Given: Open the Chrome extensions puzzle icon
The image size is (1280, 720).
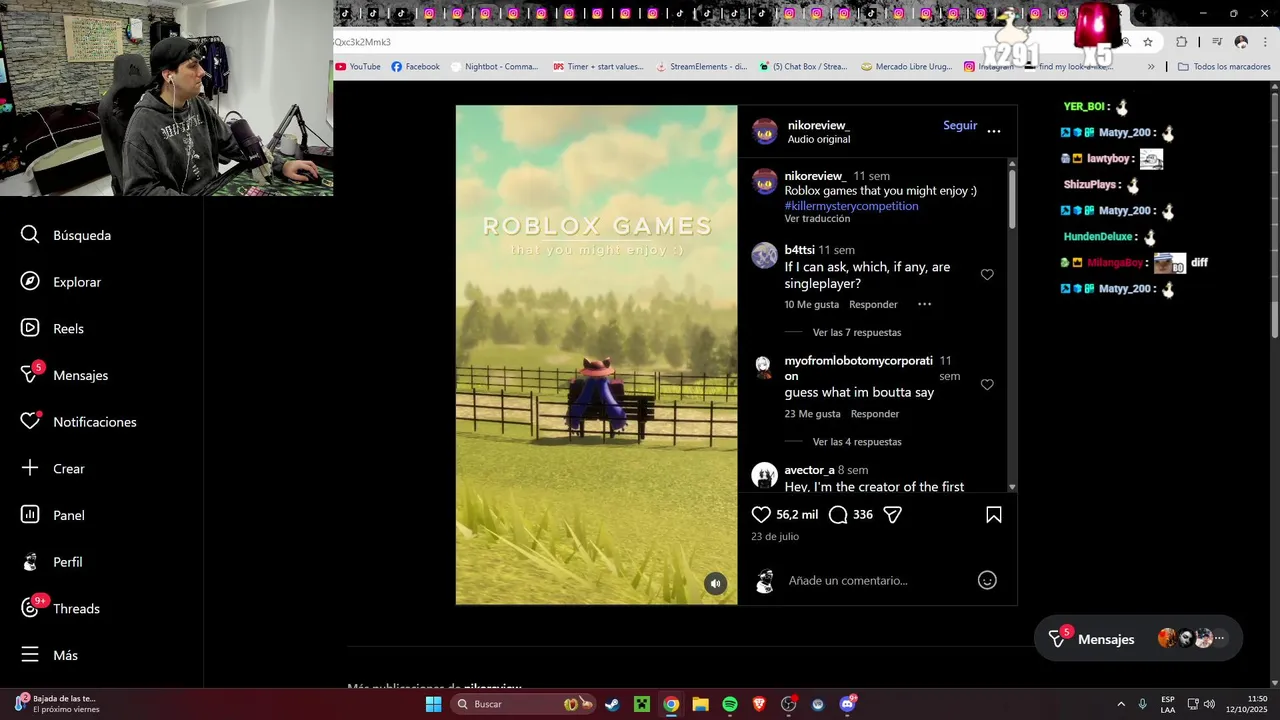Looking at the screenshot, I should (x=1182, y=42).
